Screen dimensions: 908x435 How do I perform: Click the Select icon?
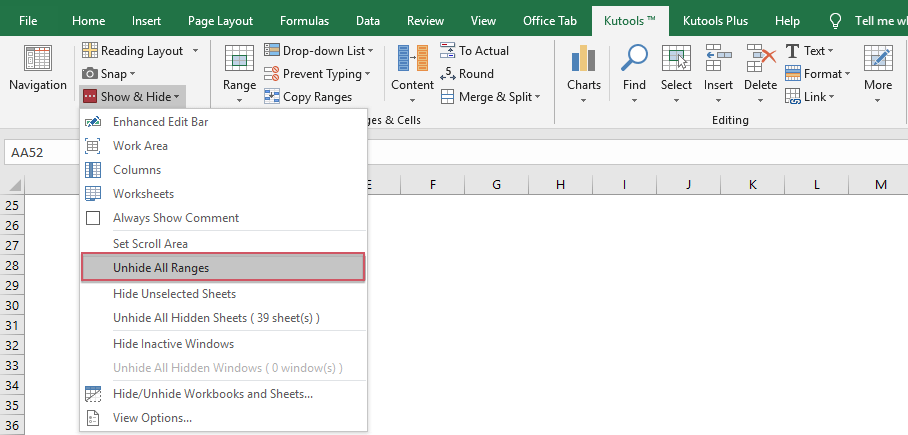pyautogui.click(x=676, y=59)
